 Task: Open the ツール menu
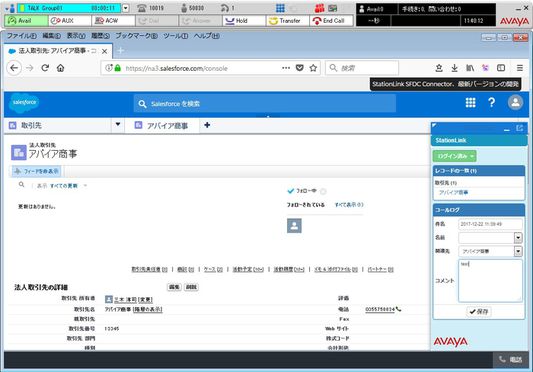(x=175, y=35)
